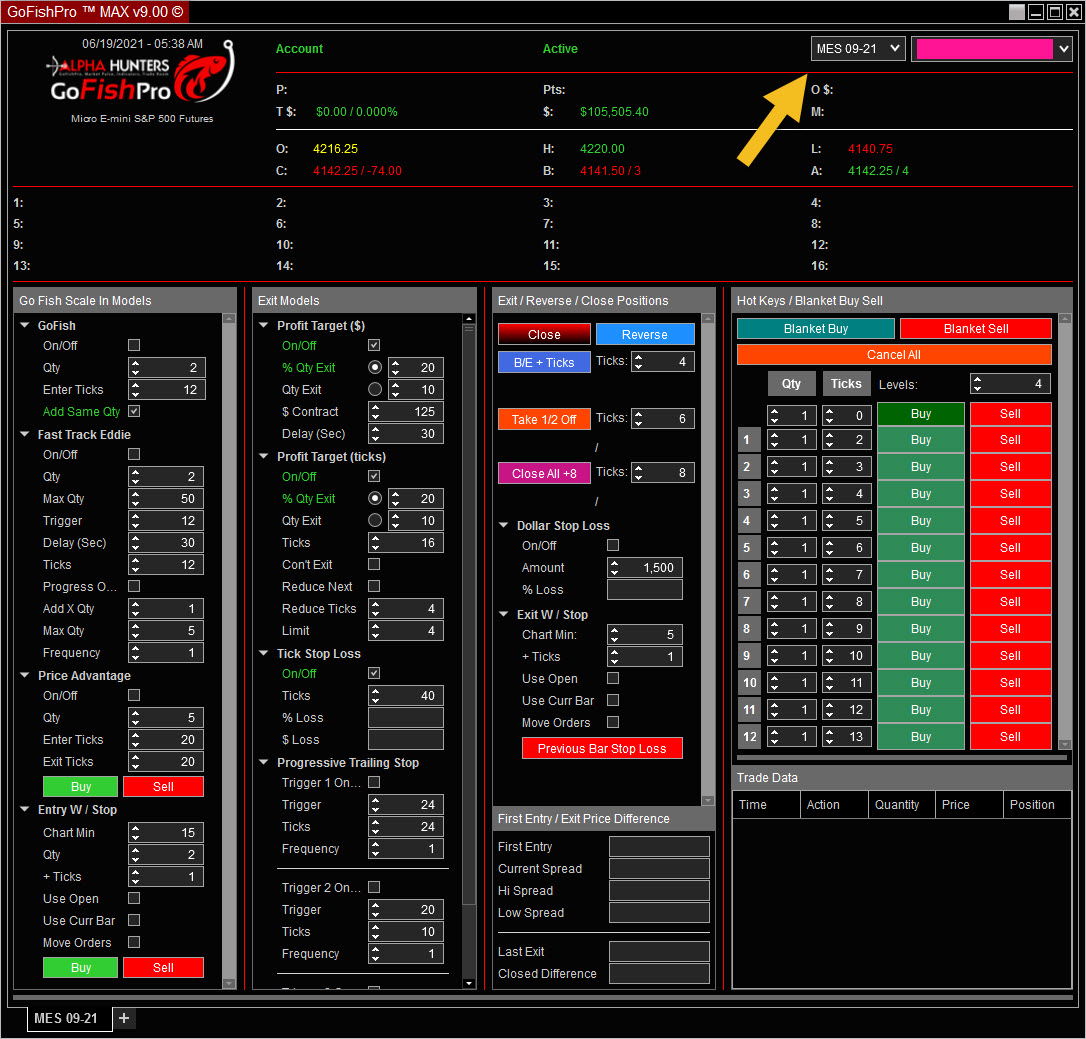Click the Close All +8 button

[544, 474]
